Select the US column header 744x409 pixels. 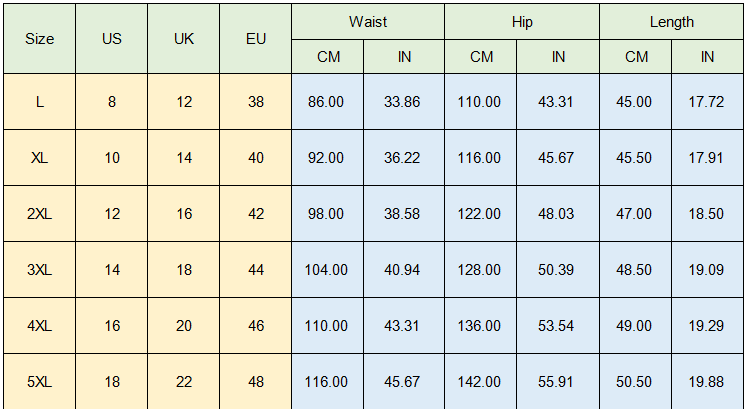click(111, 39)
